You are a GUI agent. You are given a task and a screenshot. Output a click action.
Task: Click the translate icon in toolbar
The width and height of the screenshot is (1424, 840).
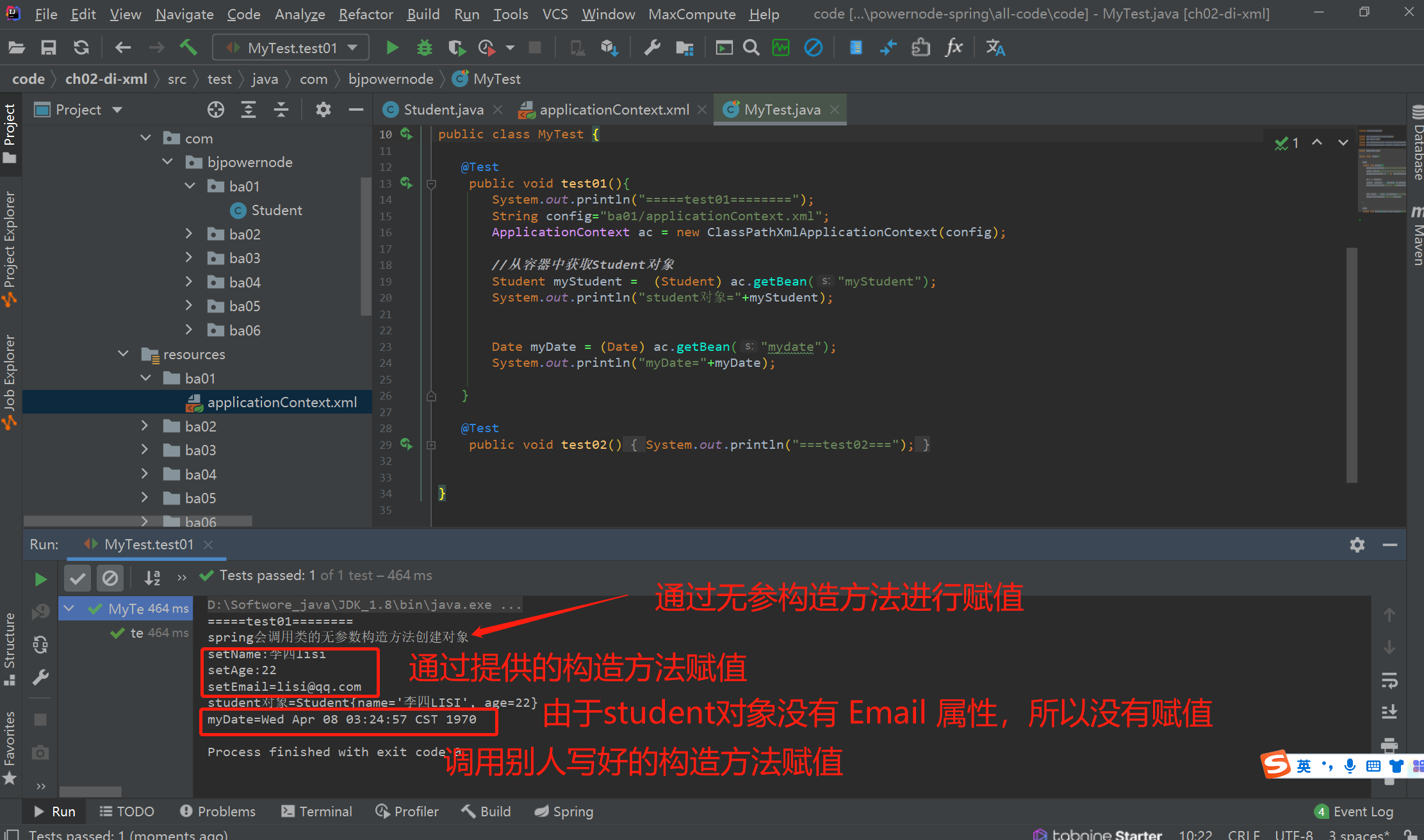click(995, 47)
